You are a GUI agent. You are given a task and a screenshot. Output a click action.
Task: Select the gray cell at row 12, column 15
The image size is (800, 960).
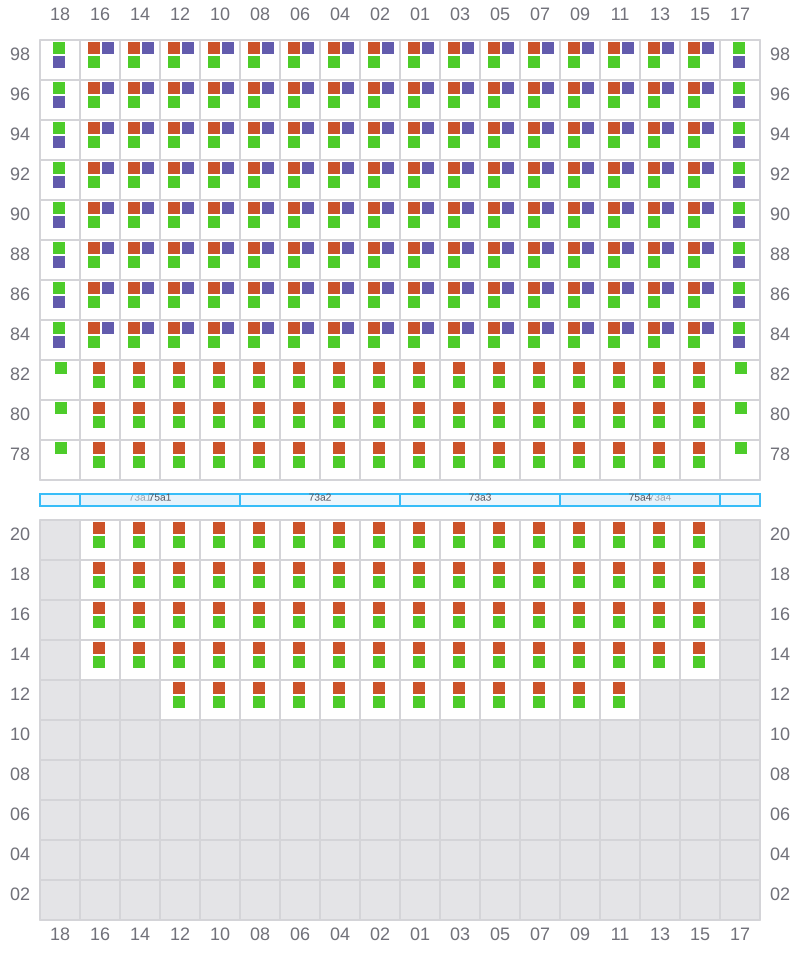(x=700, y=700)
